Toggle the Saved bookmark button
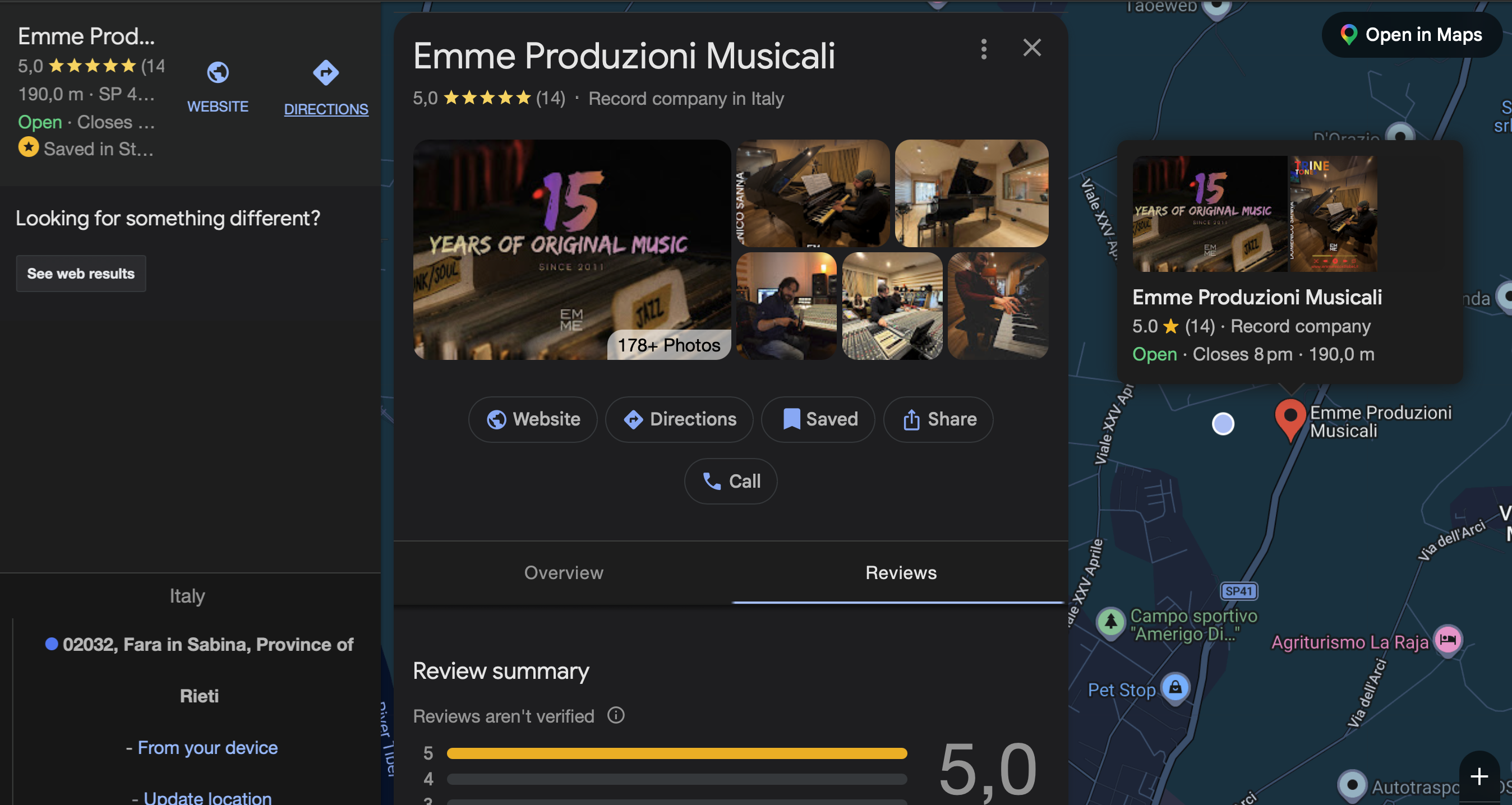The width and height of the screenshot is (1512, 805). (x=818, y=419)
